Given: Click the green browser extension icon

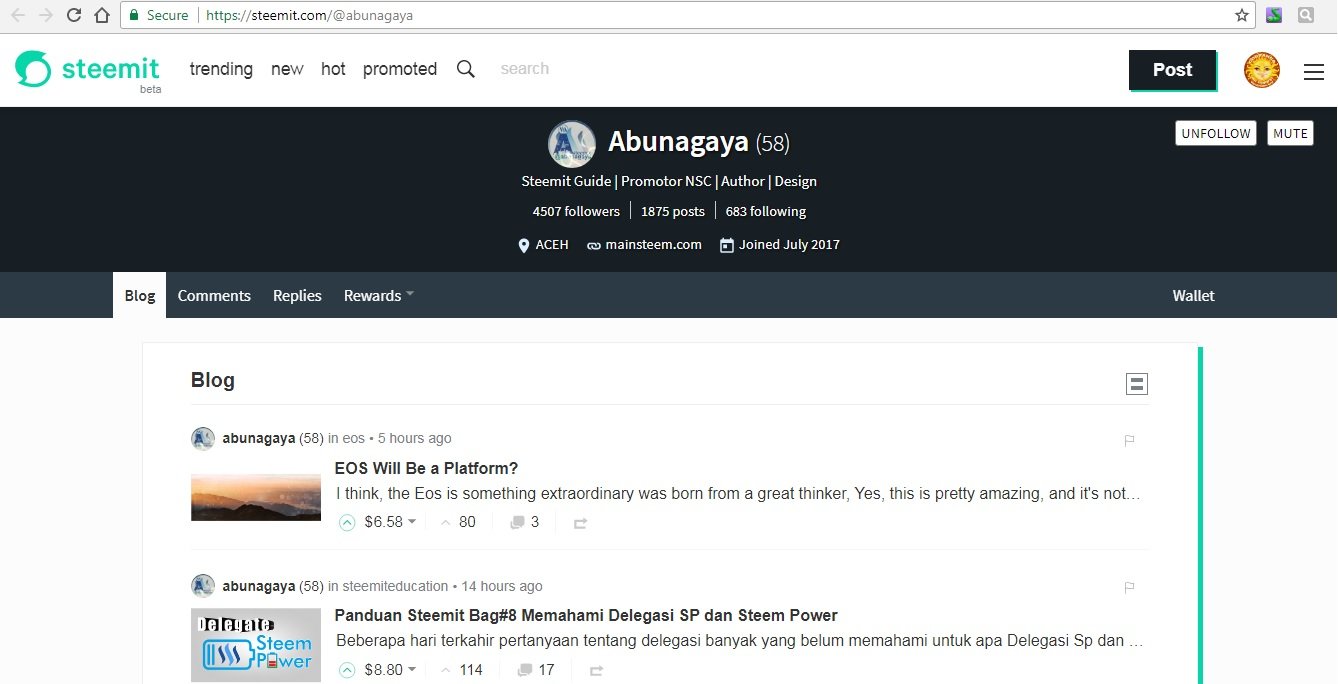Looking at the screenshot, I should [x=1274, y=15].
